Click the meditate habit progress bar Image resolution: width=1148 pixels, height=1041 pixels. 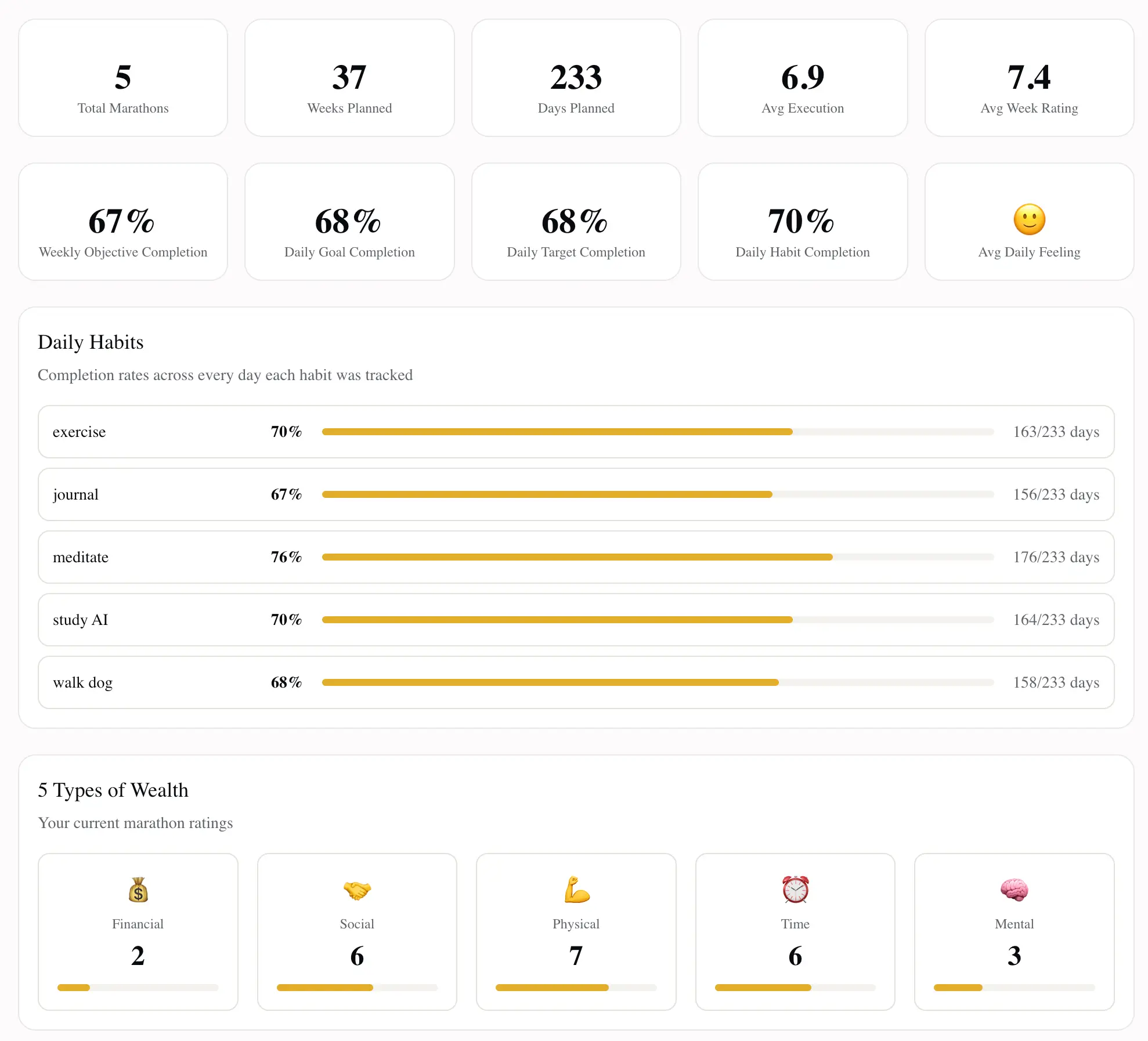tap(658, 557)
